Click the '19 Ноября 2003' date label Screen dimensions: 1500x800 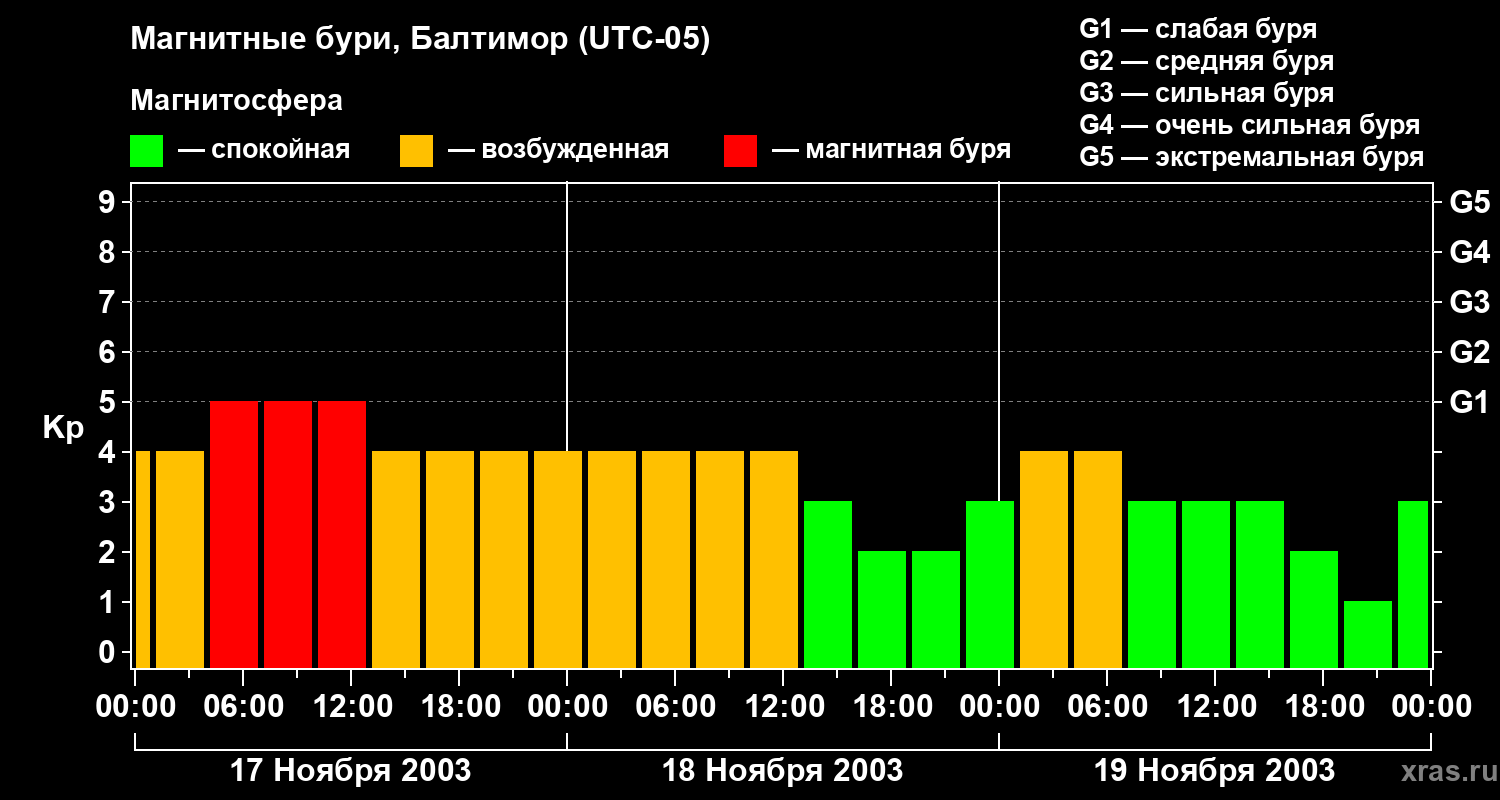(1214, 770)
